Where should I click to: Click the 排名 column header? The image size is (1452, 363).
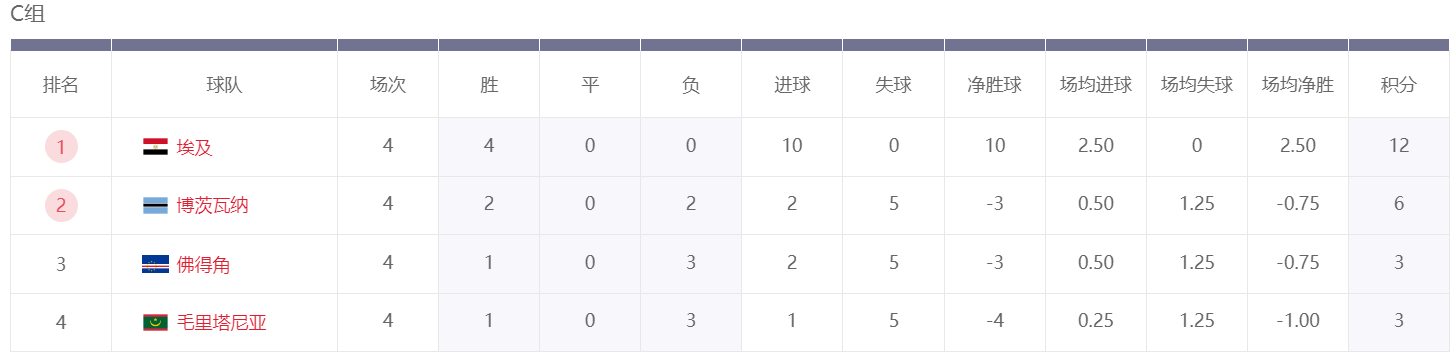(61, 85)
